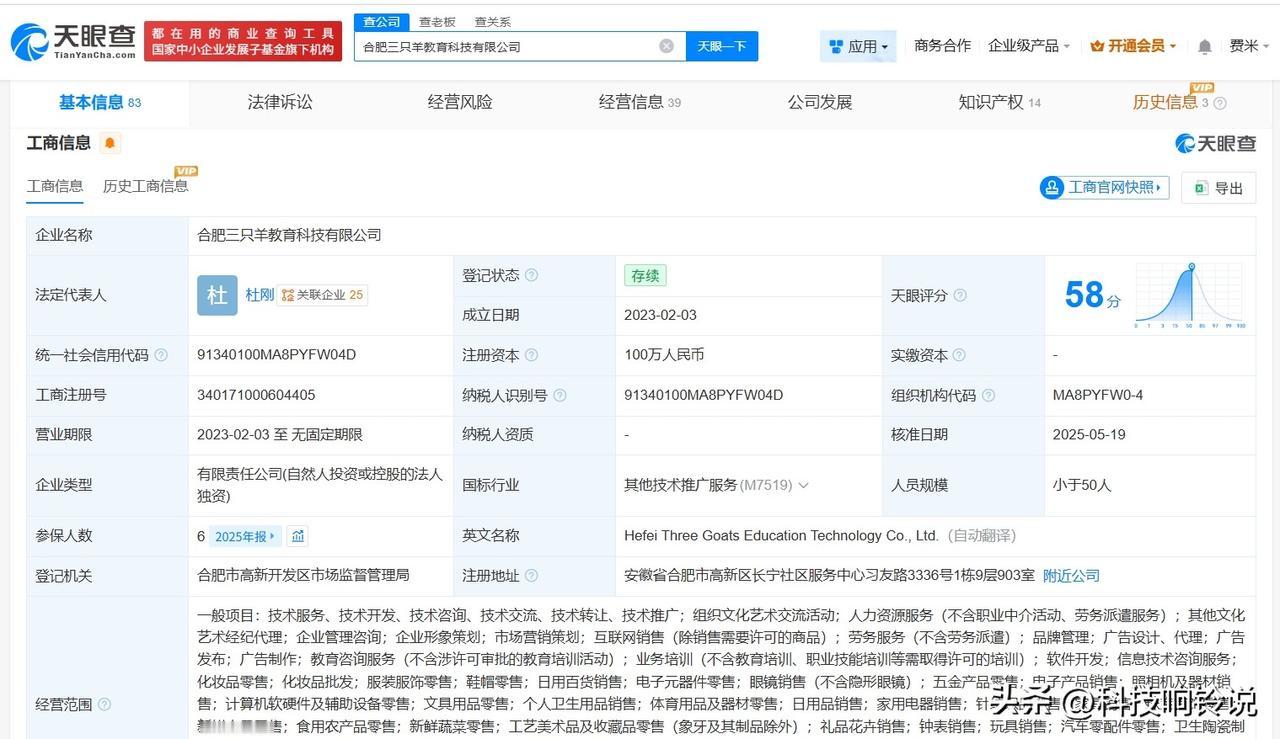Image resolution: width=1280 pixels, height=739 pixels.
Task: Open the insured-count trend chart icon
Action: (x=298, y=536)
